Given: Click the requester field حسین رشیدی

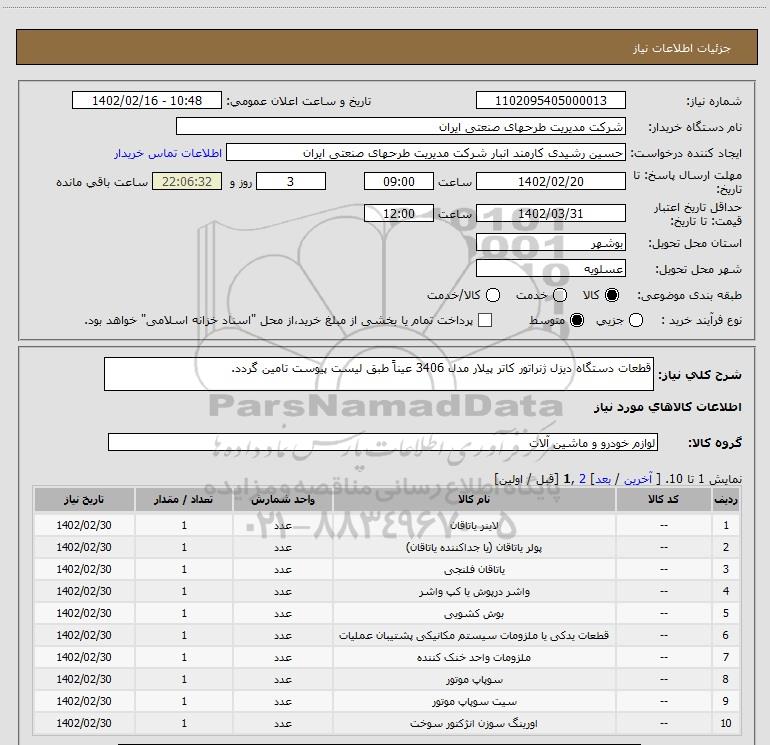Looking at the screenshot, I should point(426,153).
